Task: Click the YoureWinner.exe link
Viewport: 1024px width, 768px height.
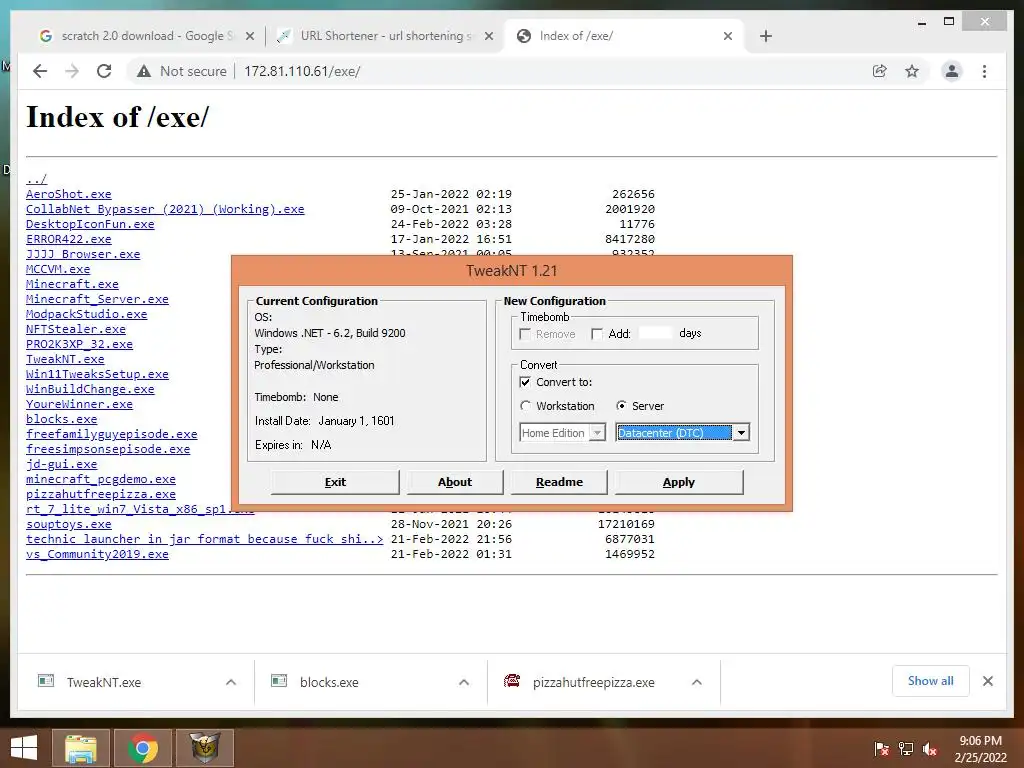Action: coord(79,404)
